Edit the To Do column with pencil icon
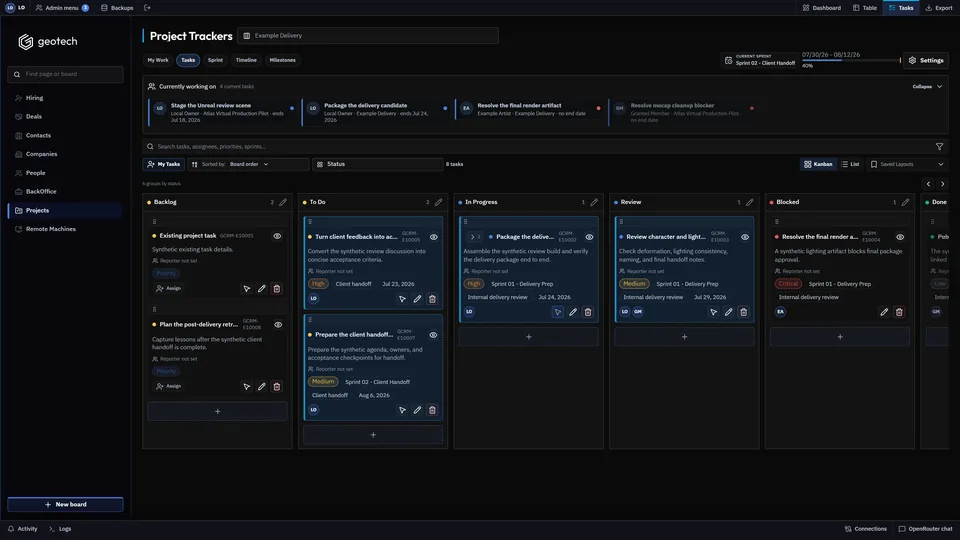This screenshot has height=540, width=960. [438, 202]
